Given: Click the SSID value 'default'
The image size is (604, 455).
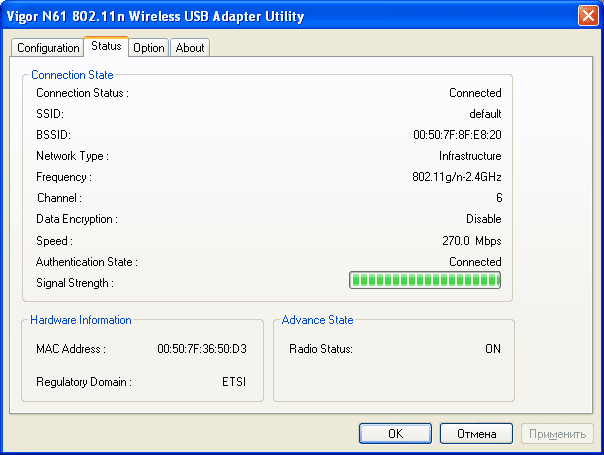Looking at the screenshot, I should (485, 114).
